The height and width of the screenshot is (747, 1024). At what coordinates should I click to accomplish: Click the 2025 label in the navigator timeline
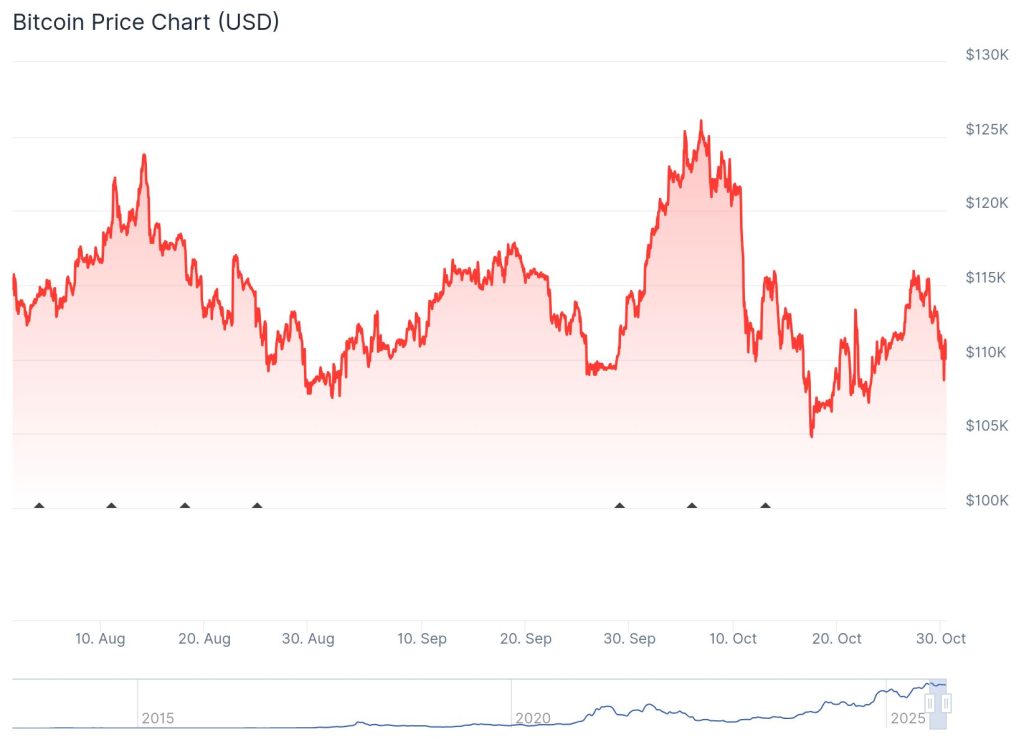pyautogui.click(x=906, y=718)
